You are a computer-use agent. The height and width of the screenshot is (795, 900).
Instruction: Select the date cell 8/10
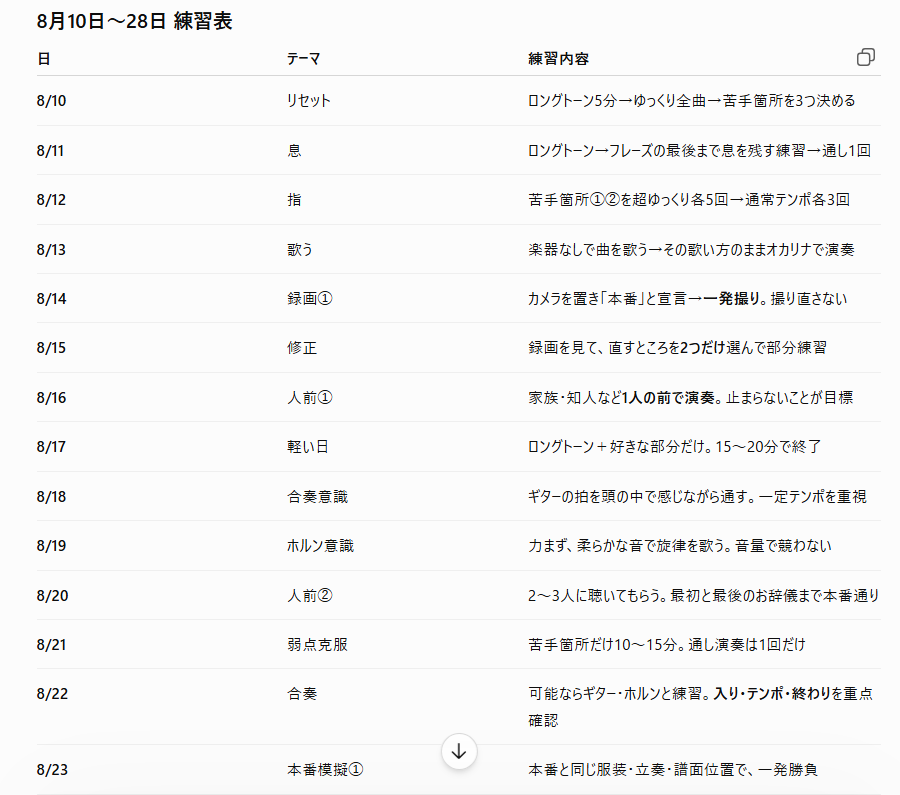click(51, 101)
